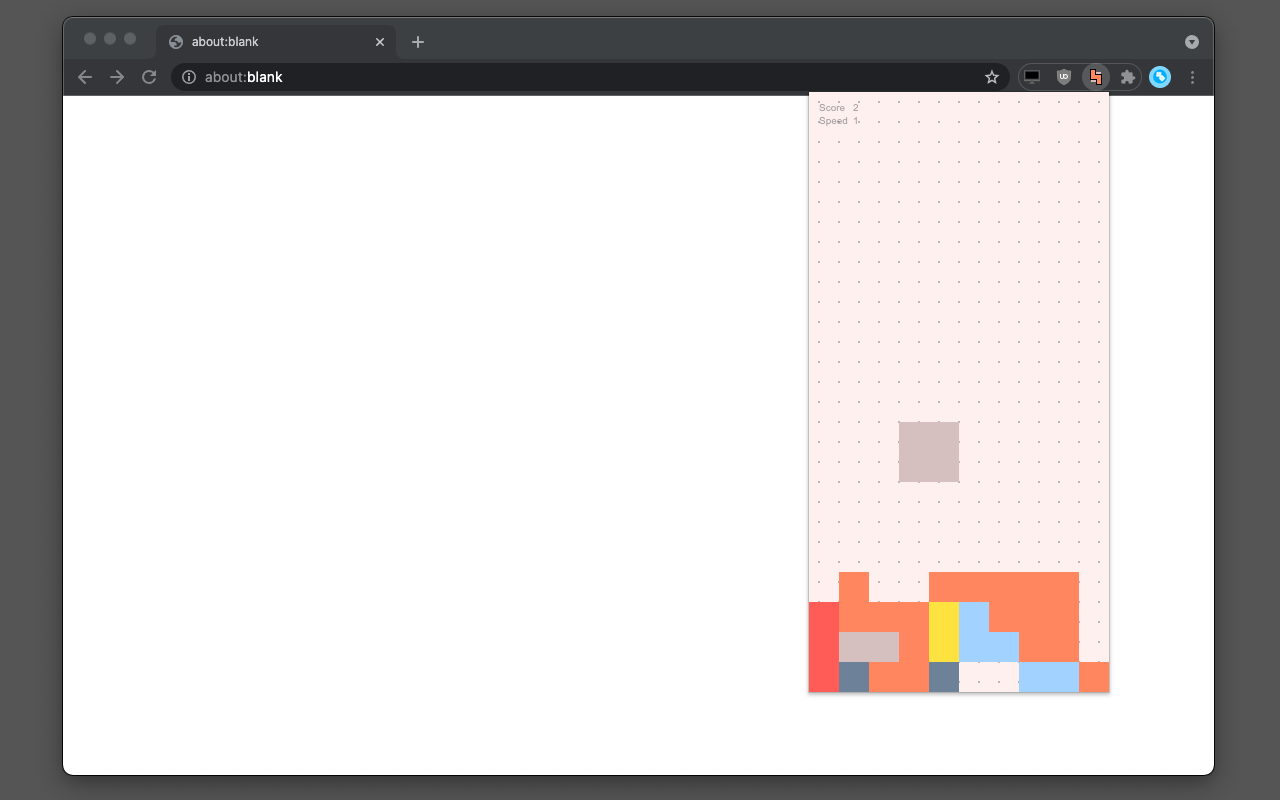Bookmark this page with the star icon

[x=992, y=77]
